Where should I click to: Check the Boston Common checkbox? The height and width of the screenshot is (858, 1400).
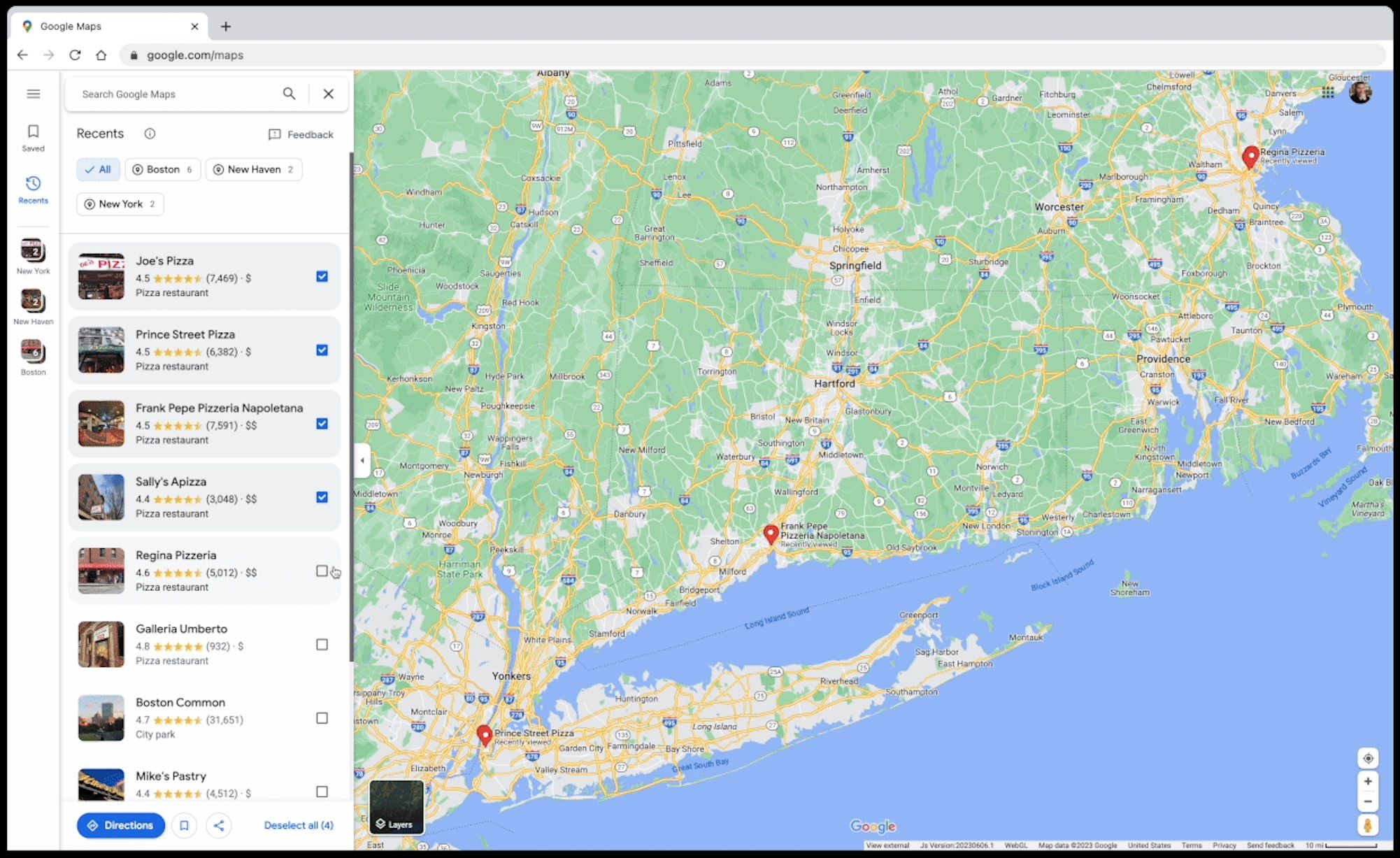(322, 718)
